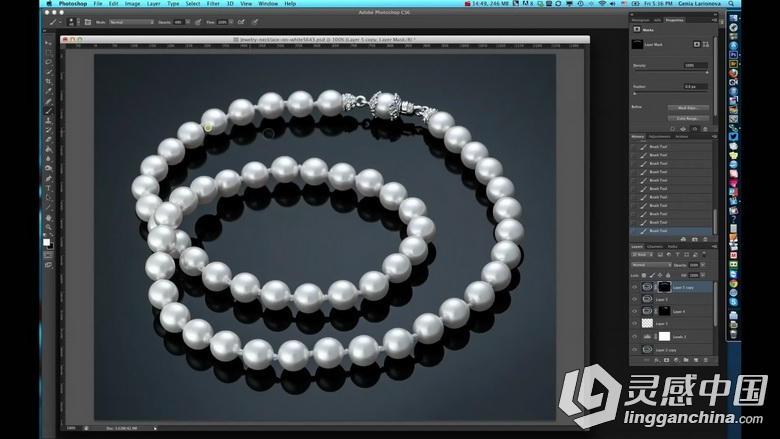Toggle pressure for opacity button
The width and height of the screenshot is (780, 439).
click(198, 22)
